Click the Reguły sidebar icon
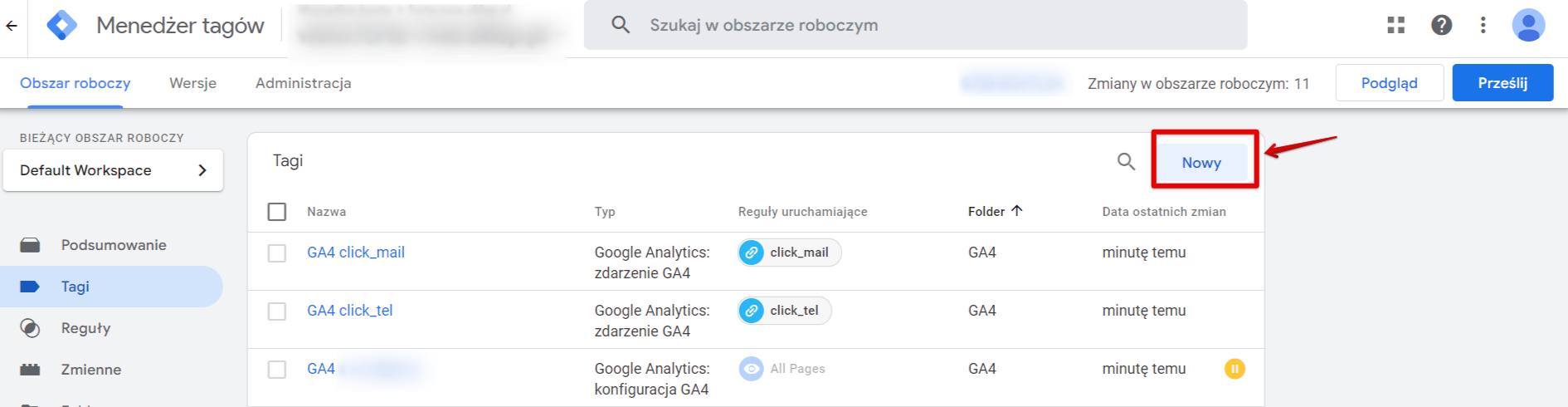The image size is (1568, 407). 30,328
